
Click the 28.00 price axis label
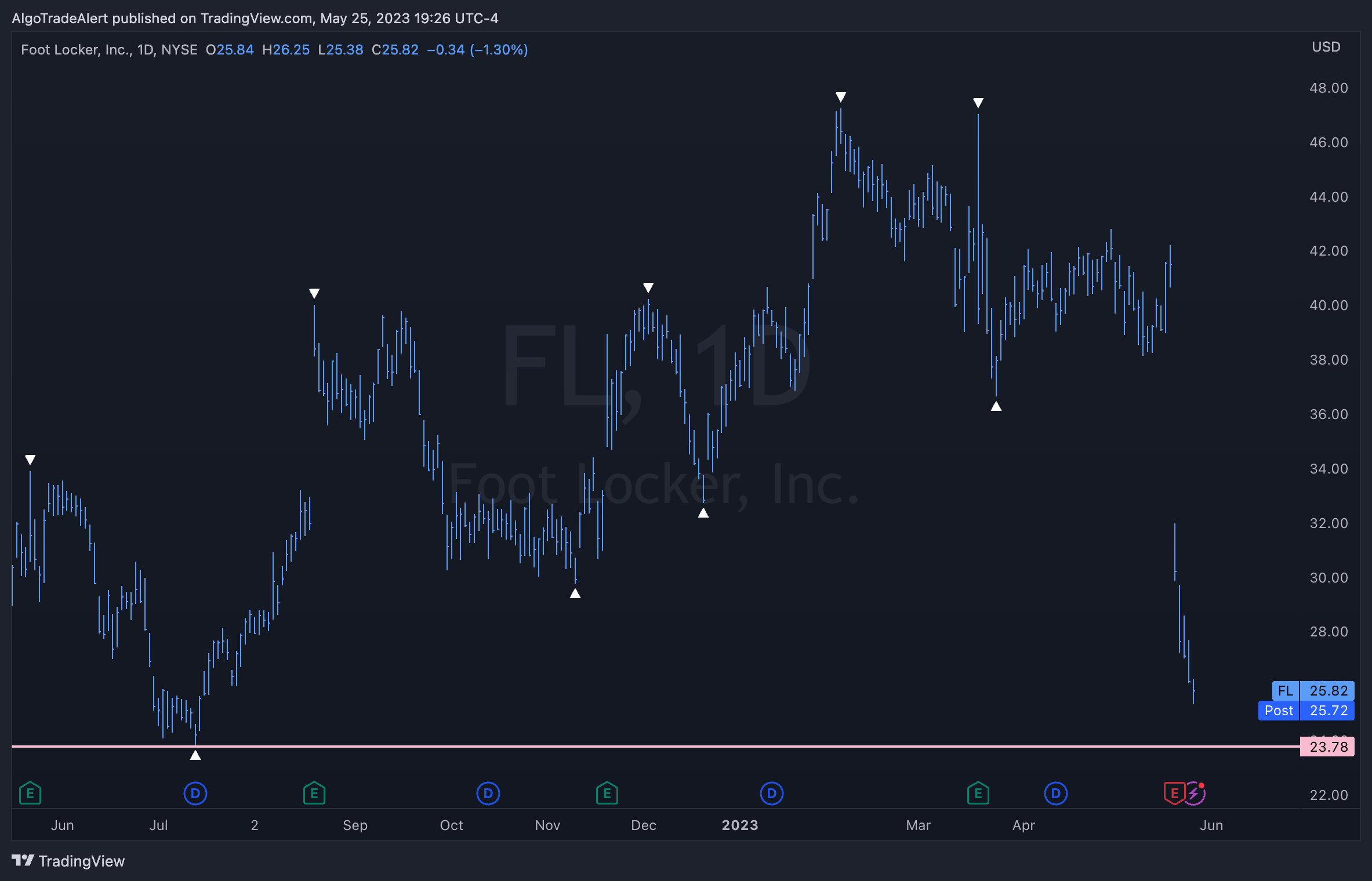[x=1329, y=632]
